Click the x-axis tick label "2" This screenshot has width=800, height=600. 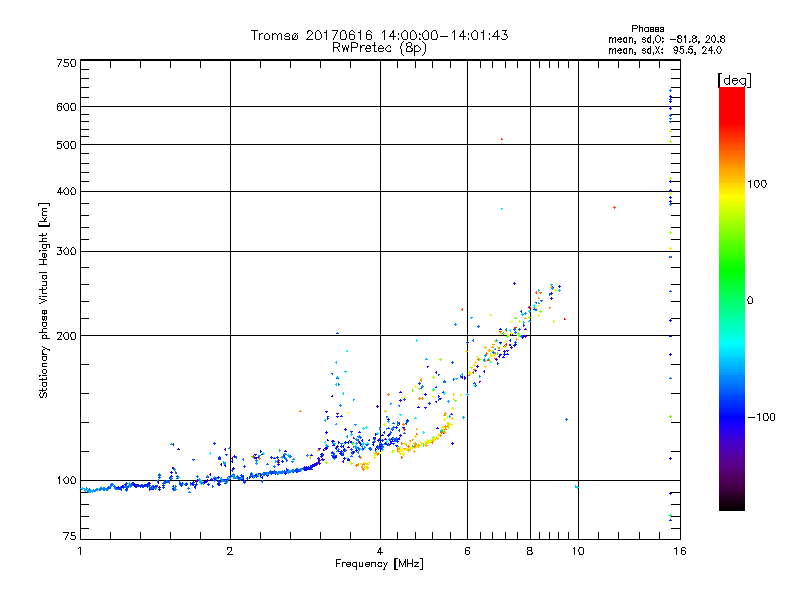[x=230, y=551]
